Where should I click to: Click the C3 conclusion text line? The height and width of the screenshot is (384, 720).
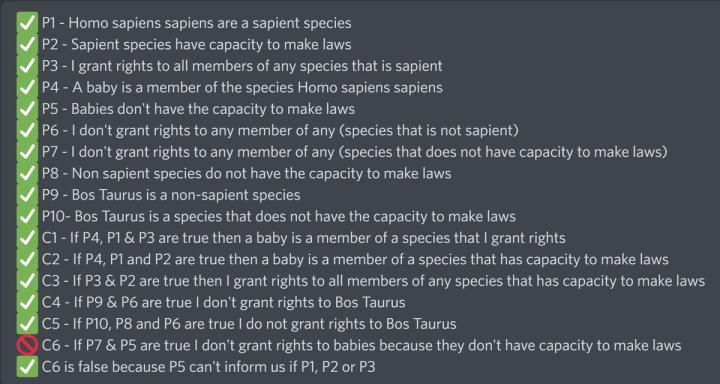pyautogui.click(x=373, y=281)
